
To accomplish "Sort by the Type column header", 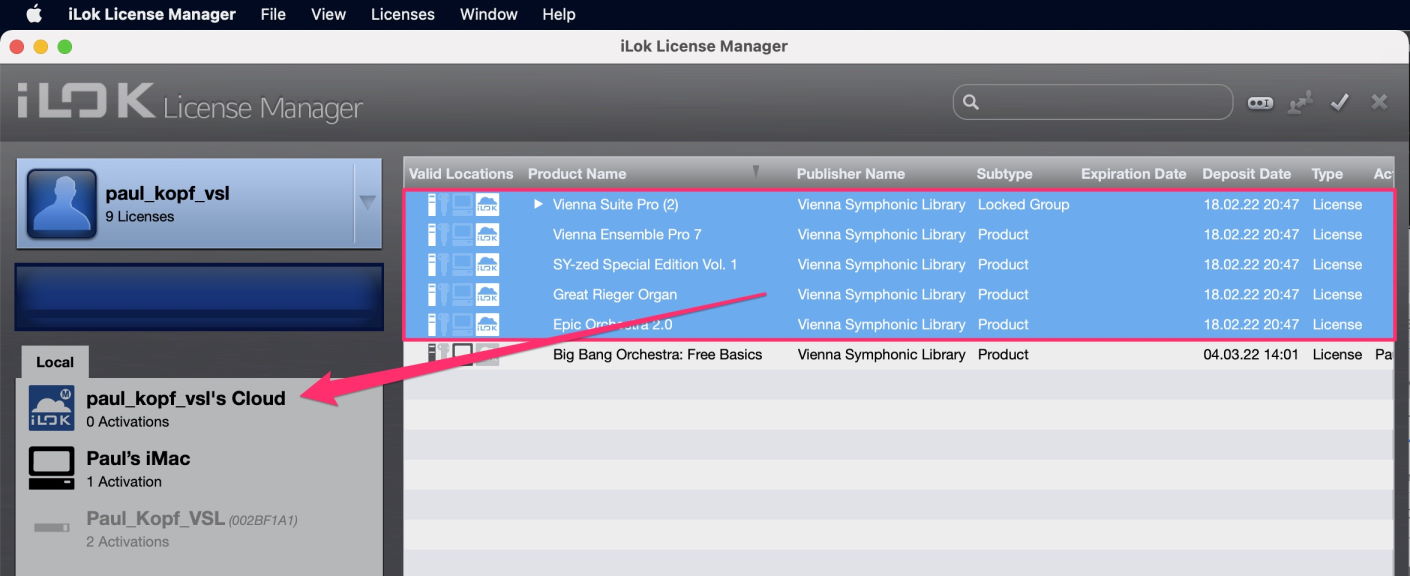I will 1327,174.
